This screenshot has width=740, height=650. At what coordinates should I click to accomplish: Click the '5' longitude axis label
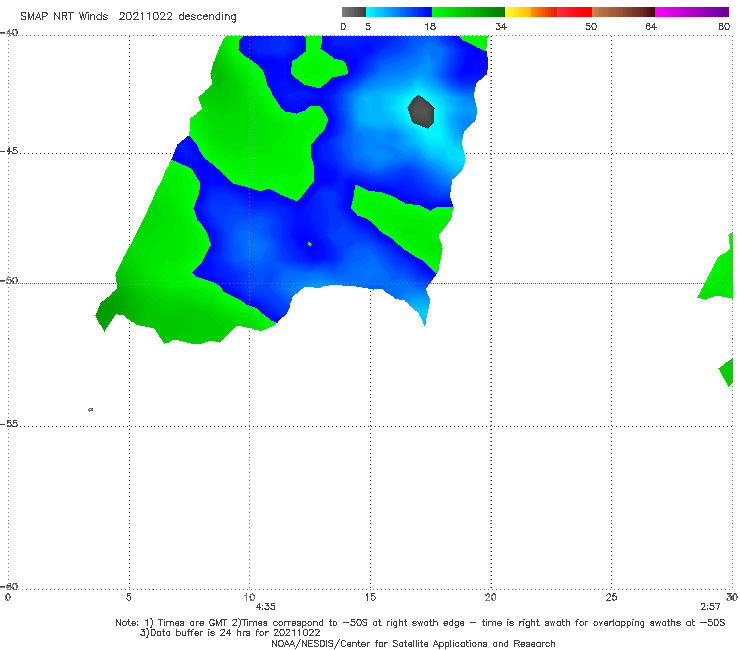[x=128, y=597]
